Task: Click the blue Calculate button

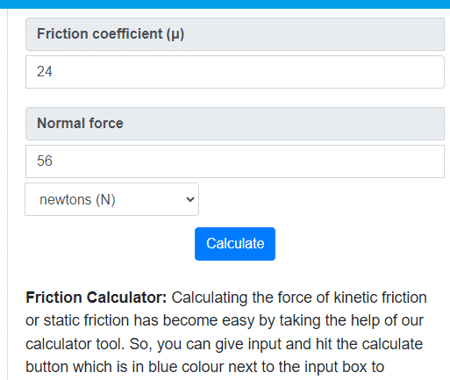Action: (x=235, y=244)
